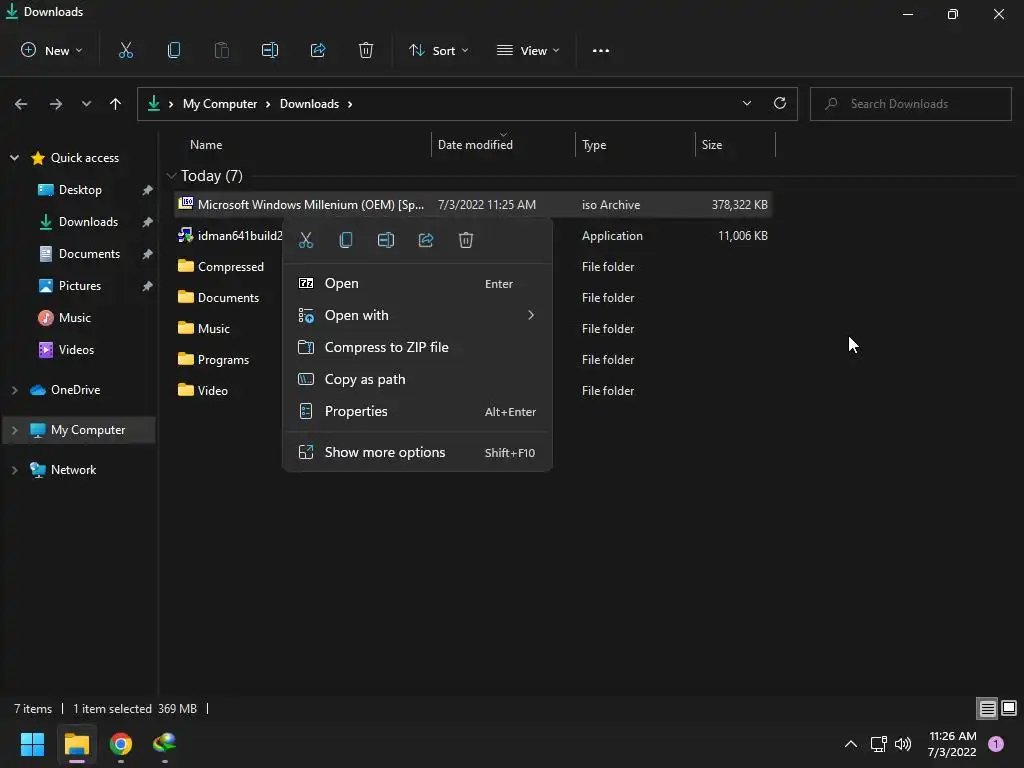Image resolution: width=1024 pixels, height=768 pixels.
Task: Select Compress to ZIP file
Action: click(417, 347)
